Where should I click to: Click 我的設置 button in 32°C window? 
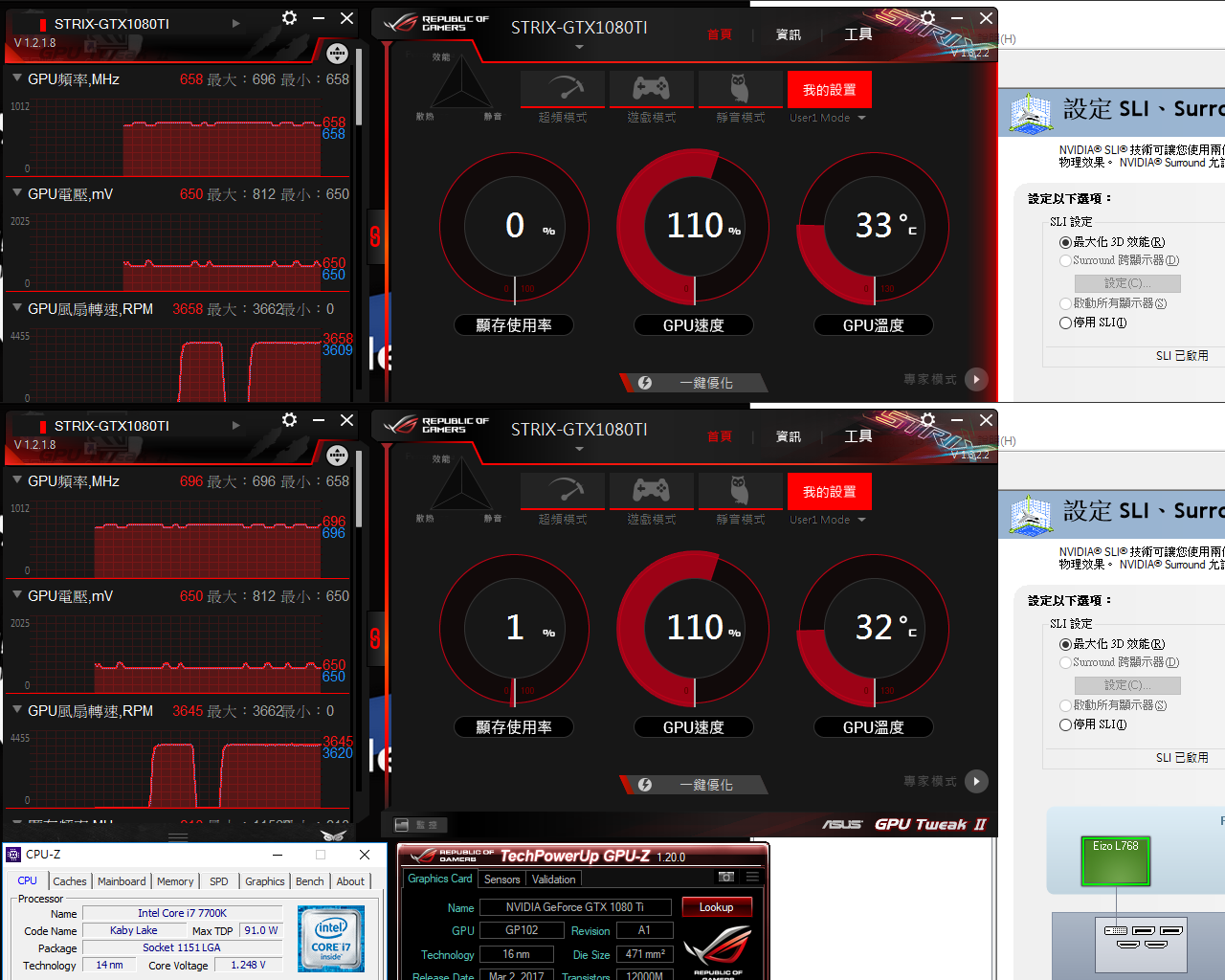[830, 492]
